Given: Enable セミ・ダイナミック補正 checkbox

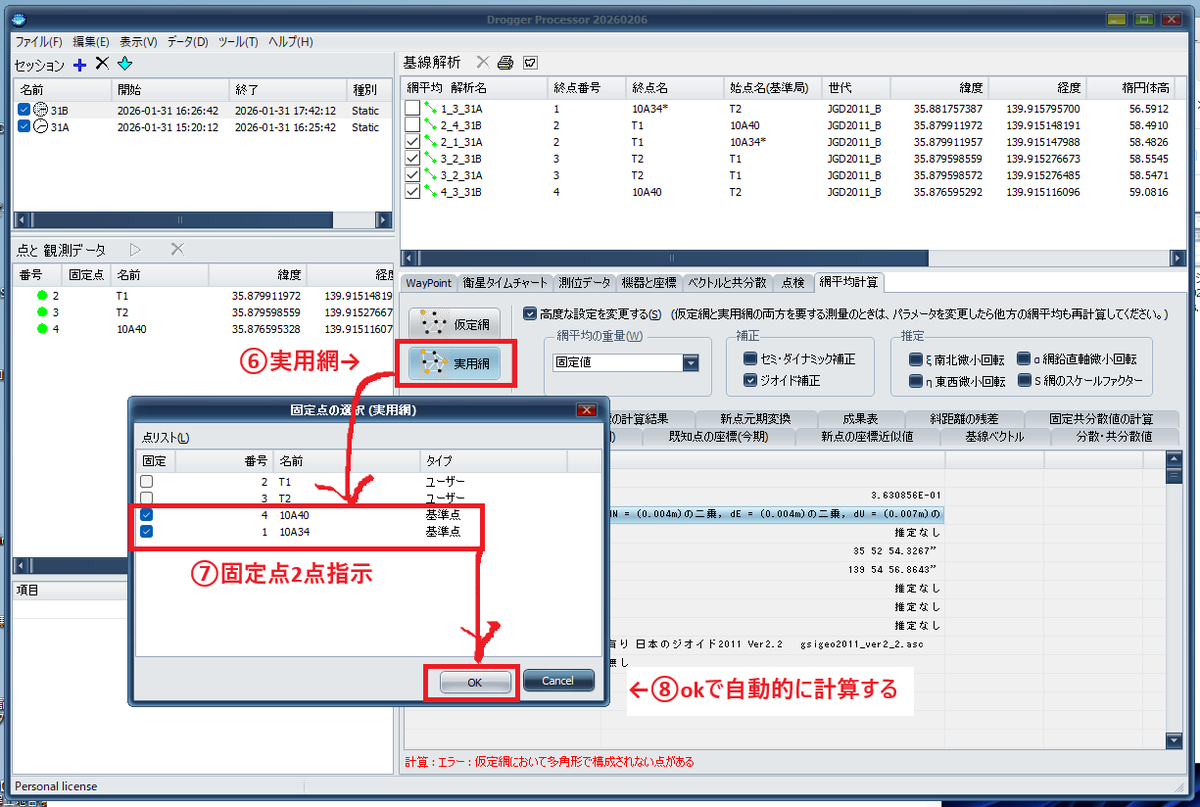Looking at the screenshot, I should 750,358.
